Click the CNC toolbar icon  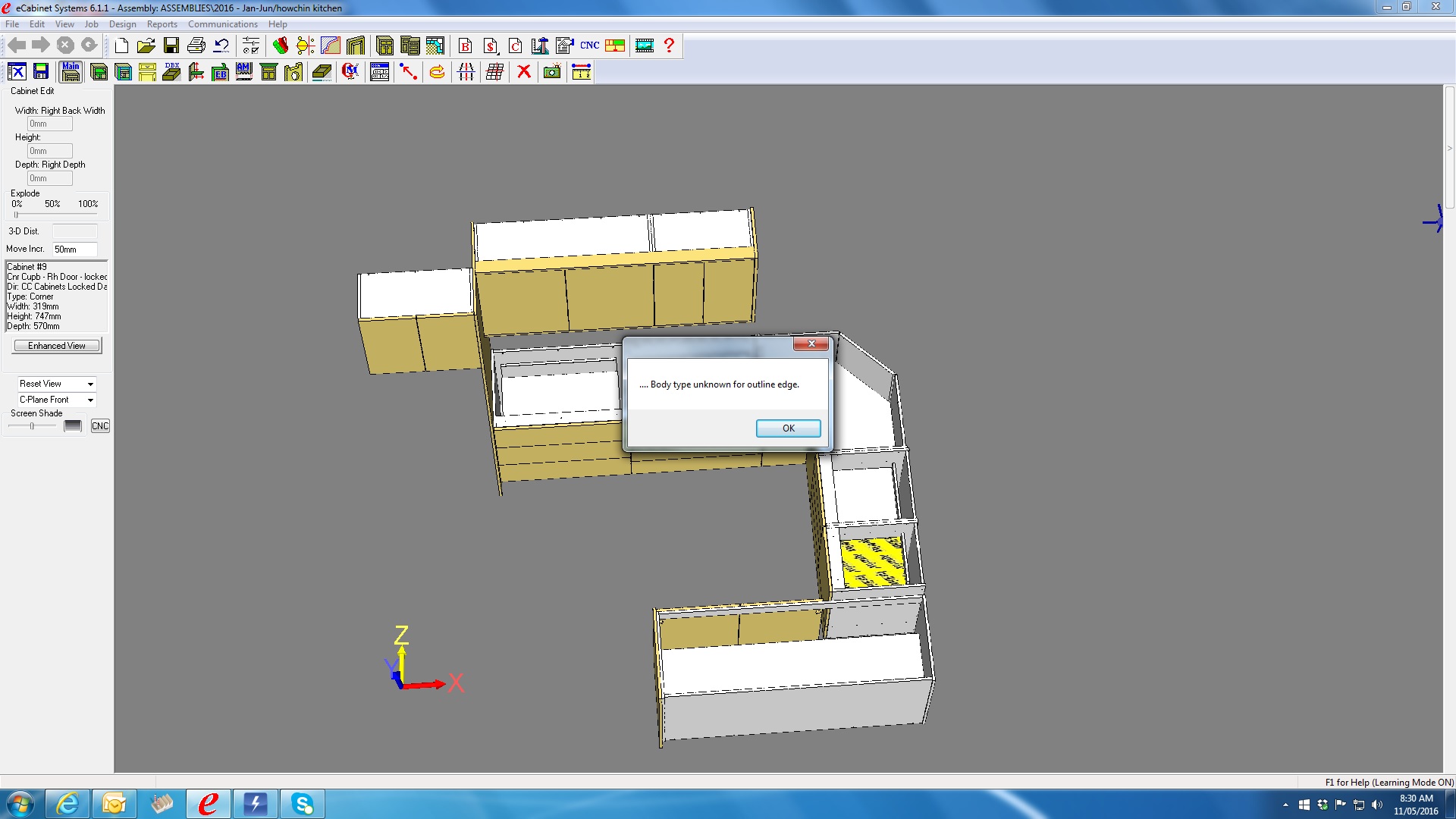[x=589, y=45]
